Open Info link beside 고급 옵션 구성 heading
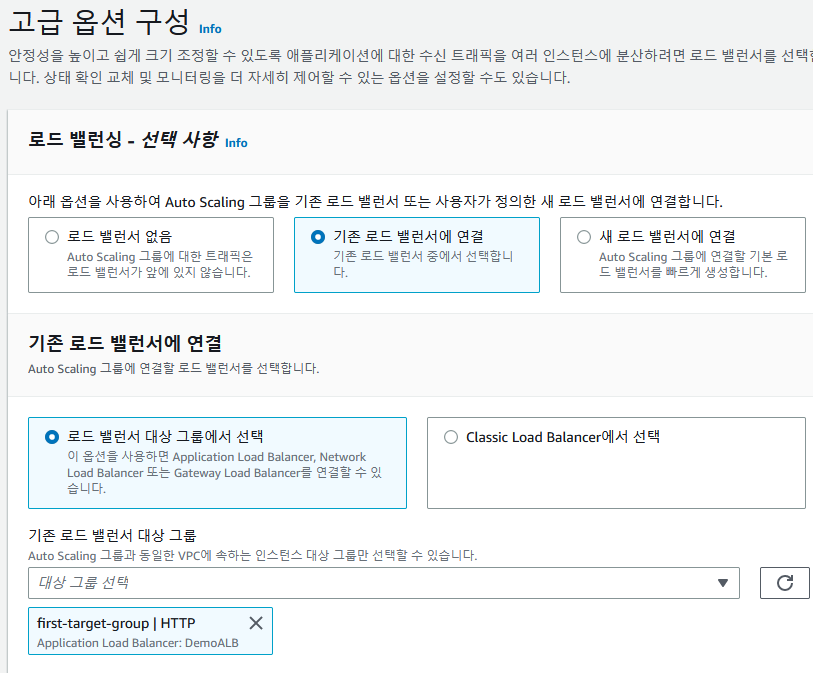 pyautogui.click(x=210, y=29)
